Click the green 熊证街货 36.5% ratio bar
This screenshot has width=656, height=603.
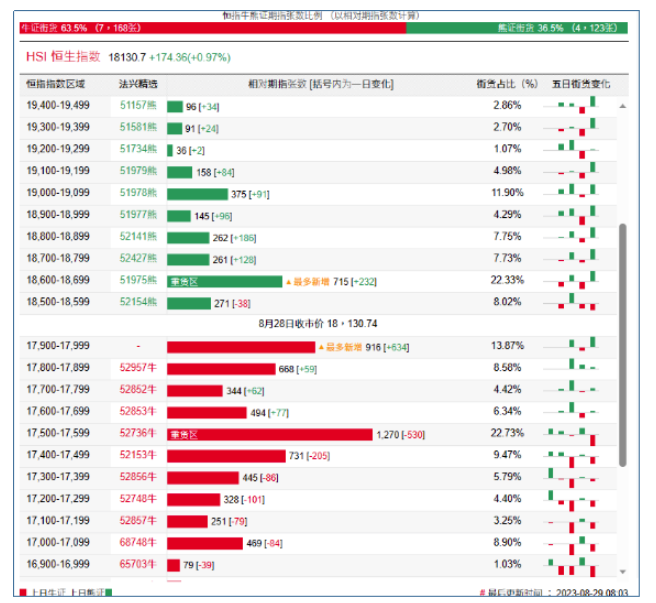(x=516, y=29)
